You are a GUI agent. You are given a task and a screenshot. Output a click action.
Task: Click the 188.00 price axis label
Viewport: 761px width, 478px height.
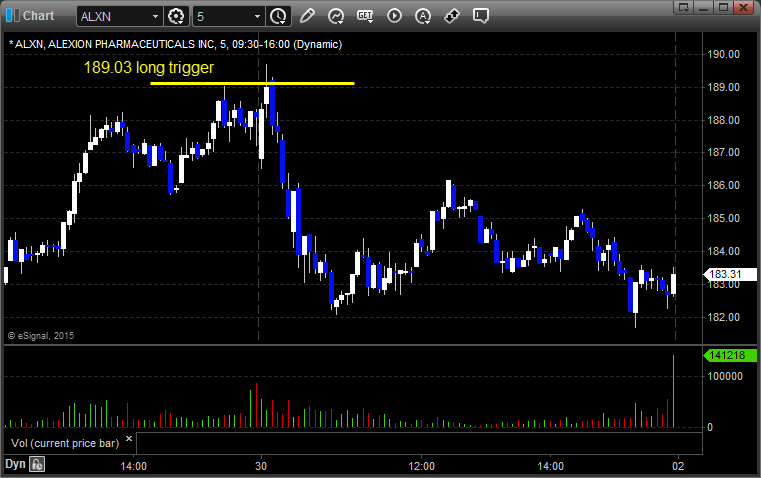coord(724,120)
